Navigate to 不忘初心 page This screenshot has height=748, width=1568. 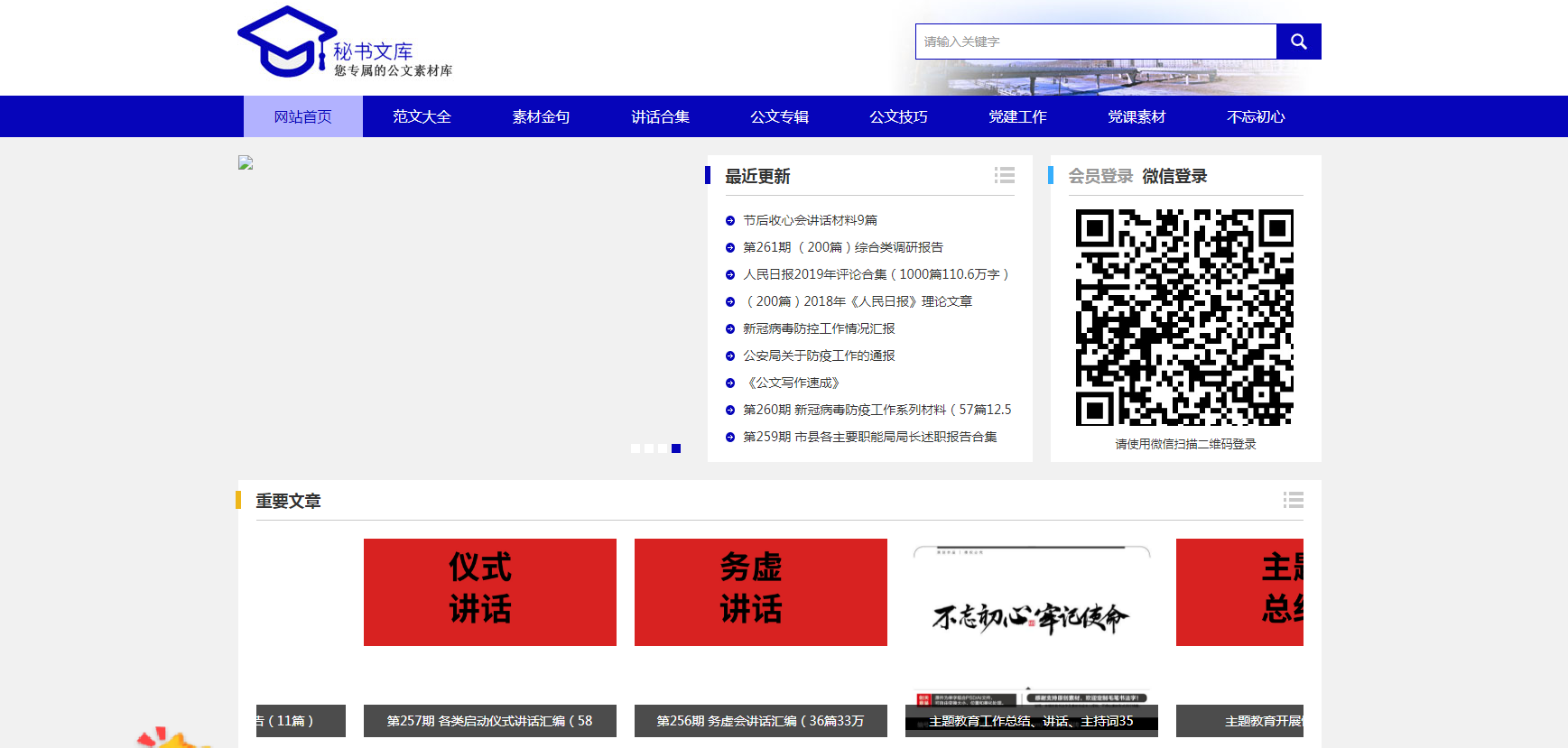(1256, 116)
